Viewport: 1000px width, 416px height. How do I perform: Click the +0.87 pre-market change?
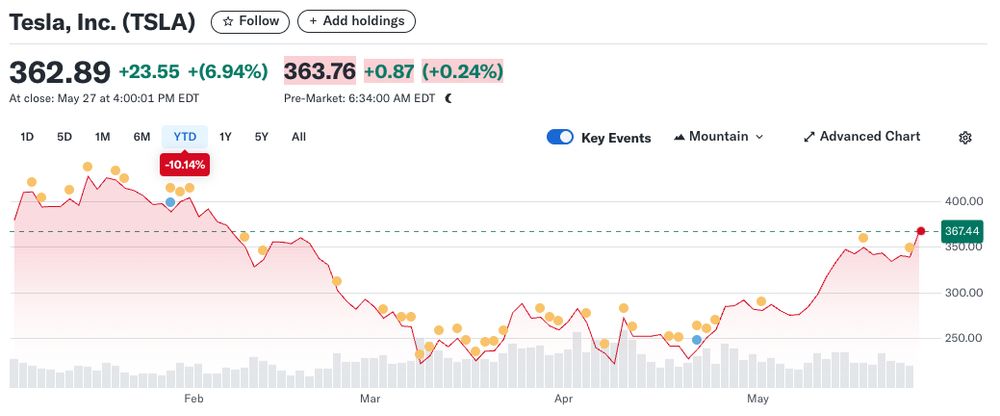(389, 72)
